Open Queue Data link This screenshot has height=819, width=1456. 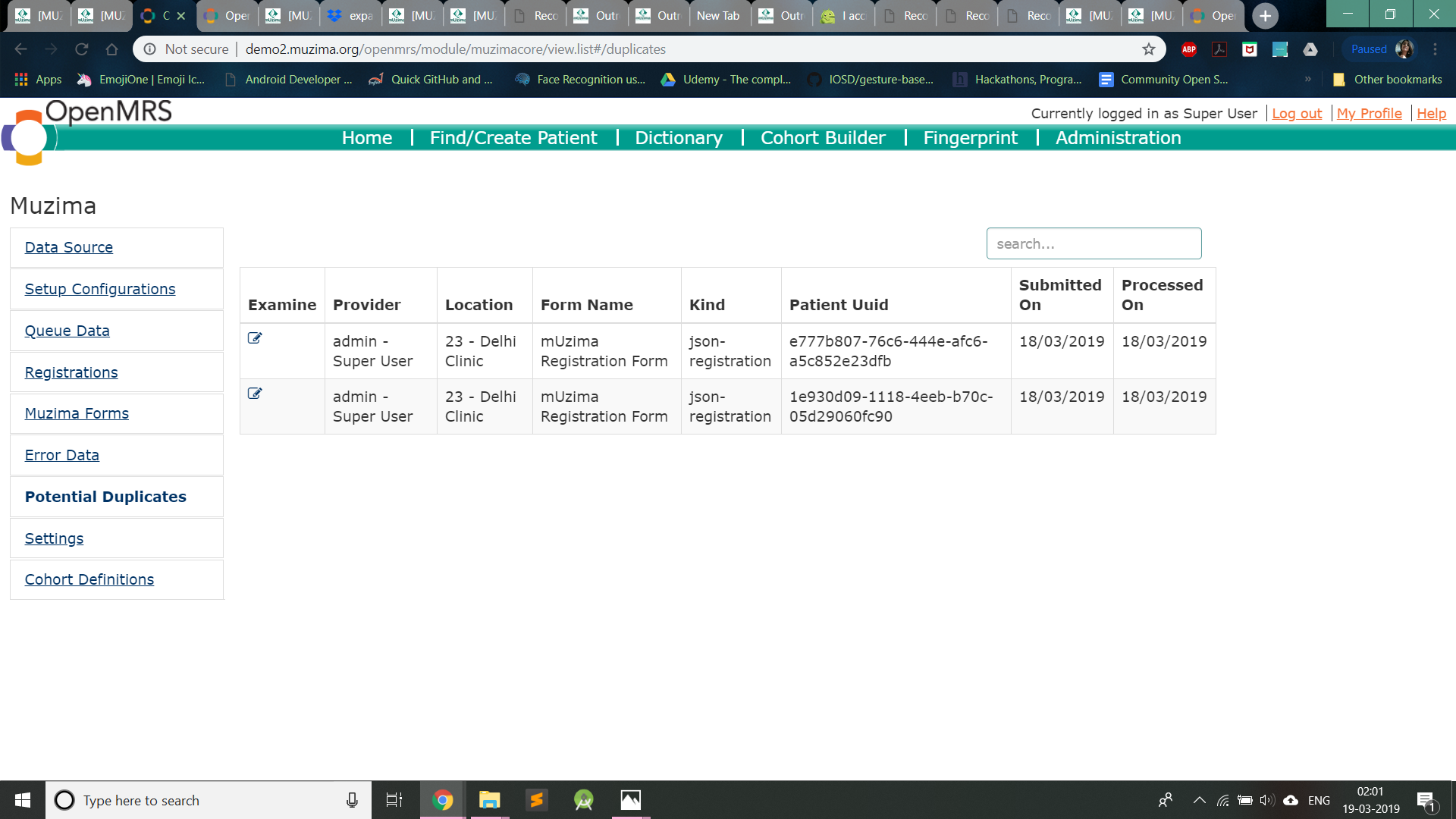point(67,331)
